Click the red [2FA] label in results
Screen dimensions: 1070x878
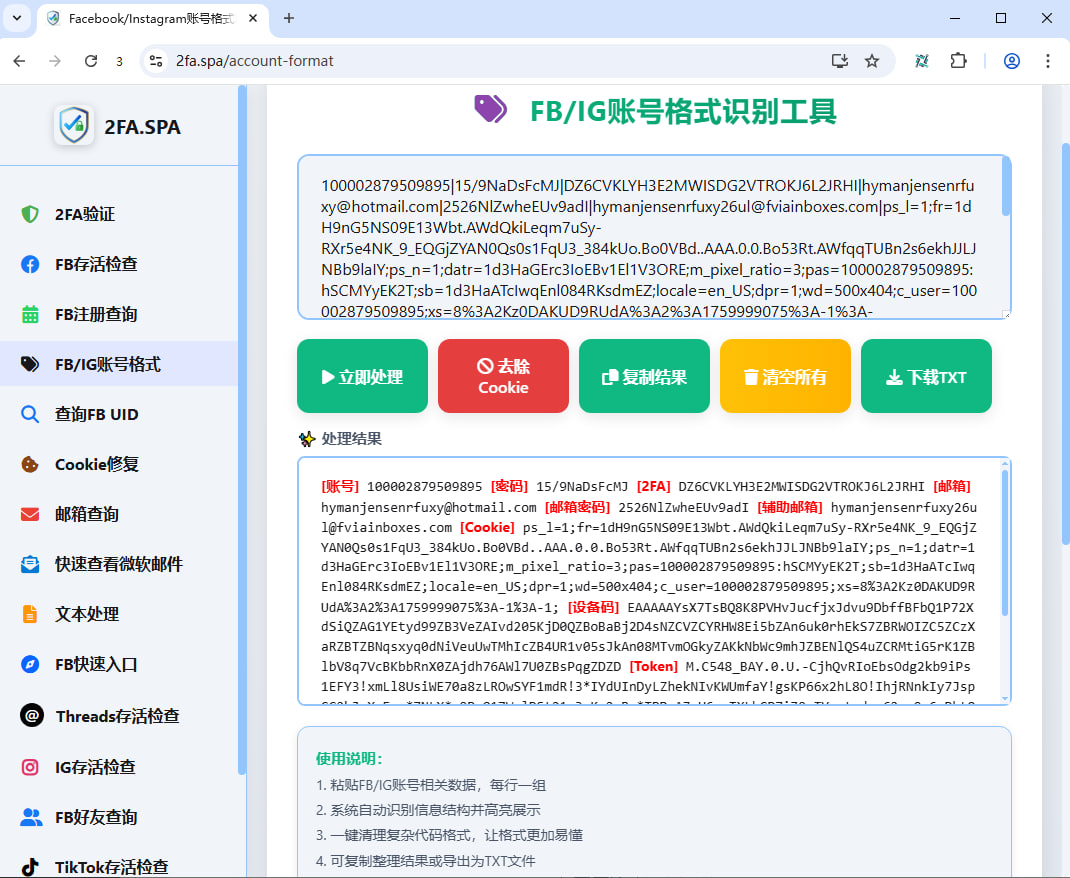653,486
